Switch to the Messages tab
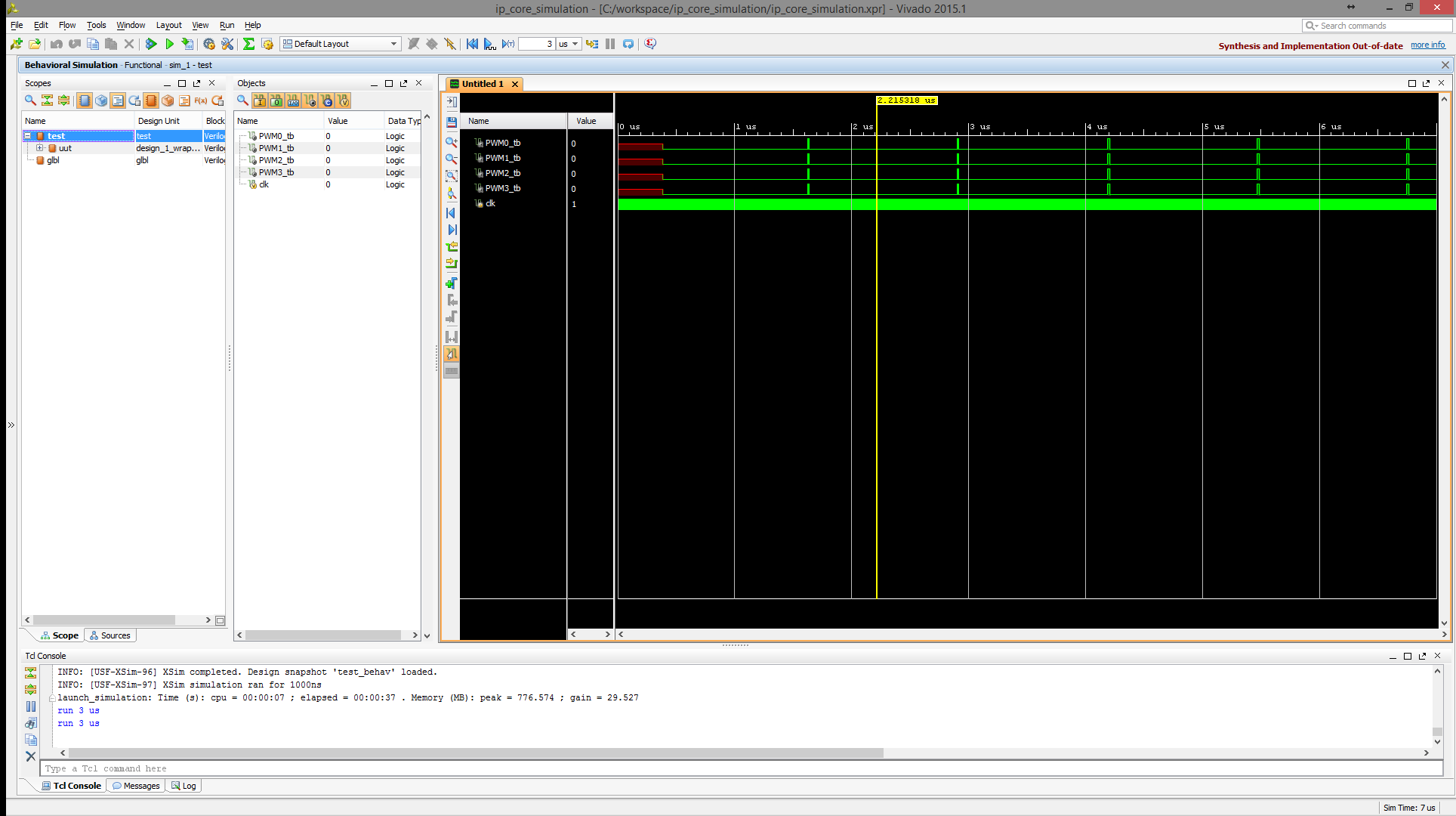The height and width of the screenshot is (816, 1456). click(x=136, y=786)
